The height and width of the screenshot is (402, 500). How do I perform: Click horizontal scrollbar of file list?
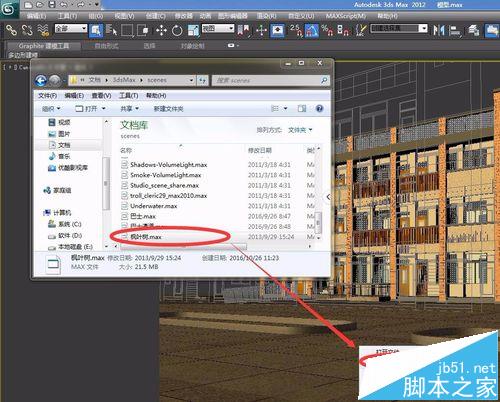tap(183, 247)
